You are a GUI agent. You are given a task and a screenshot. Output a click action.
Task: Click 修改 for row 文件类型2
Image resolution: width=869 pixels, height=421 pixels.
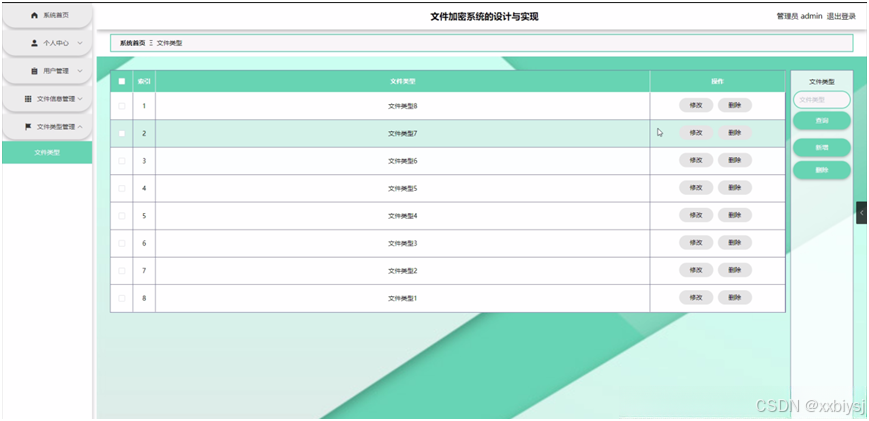696,270
